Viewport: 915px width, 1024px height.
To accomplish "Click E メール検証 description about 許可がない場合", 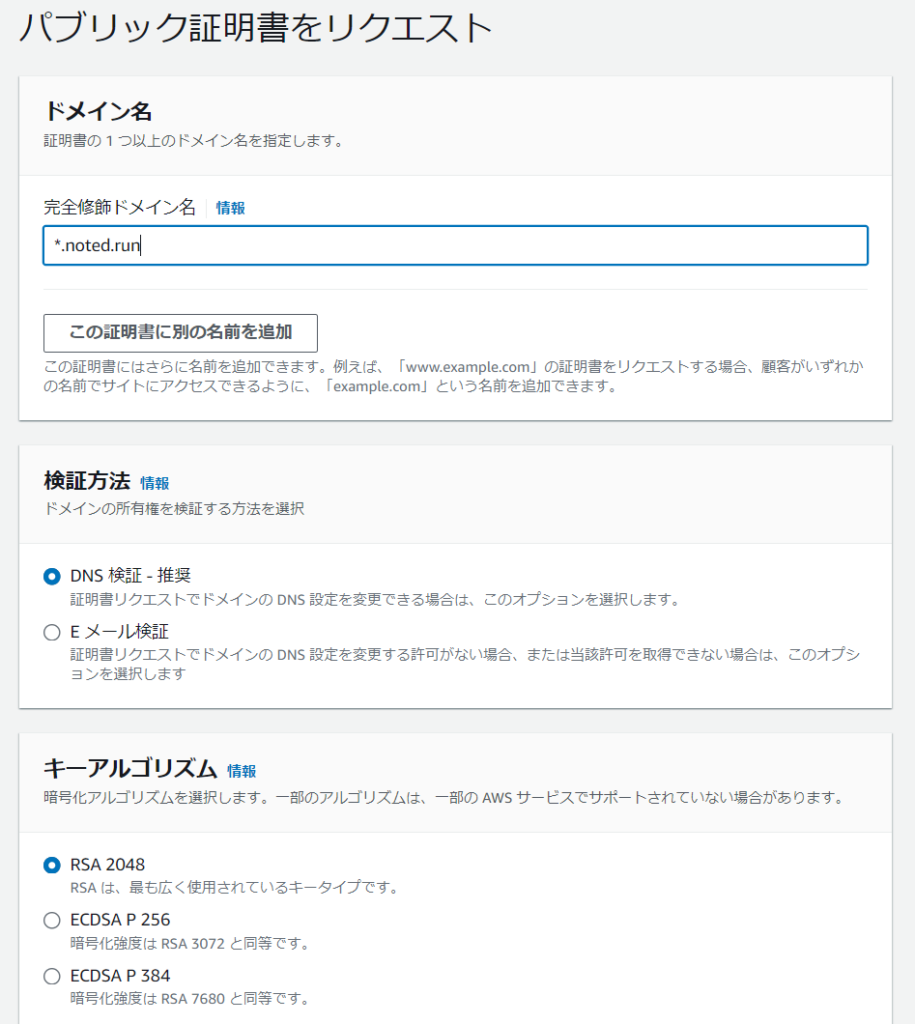I will click(465, 664).
